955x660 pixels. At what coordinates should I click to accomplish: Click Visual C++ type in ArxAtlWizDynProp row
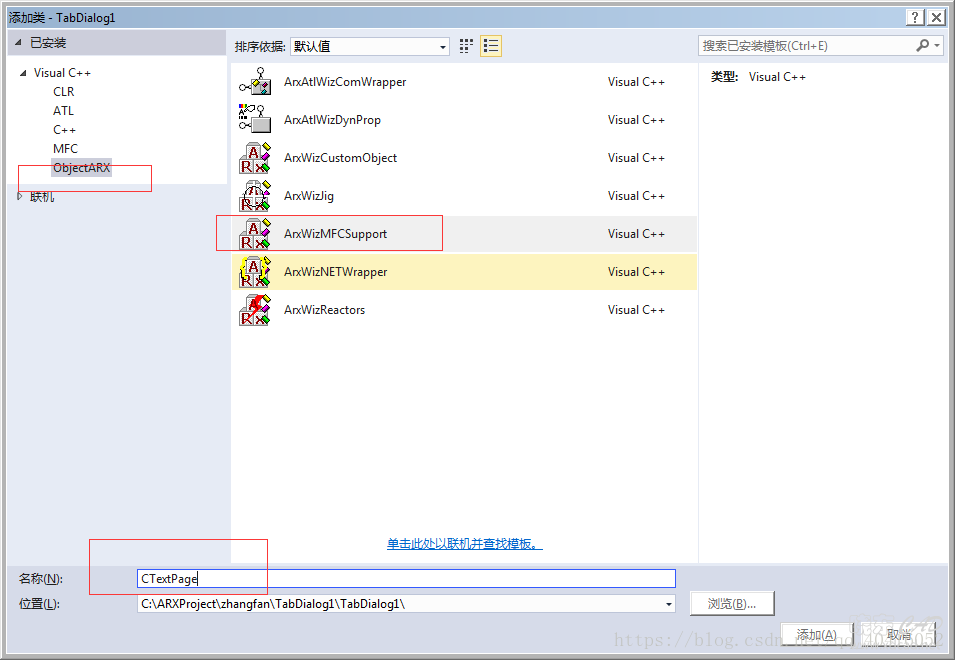tap(636, 120)
